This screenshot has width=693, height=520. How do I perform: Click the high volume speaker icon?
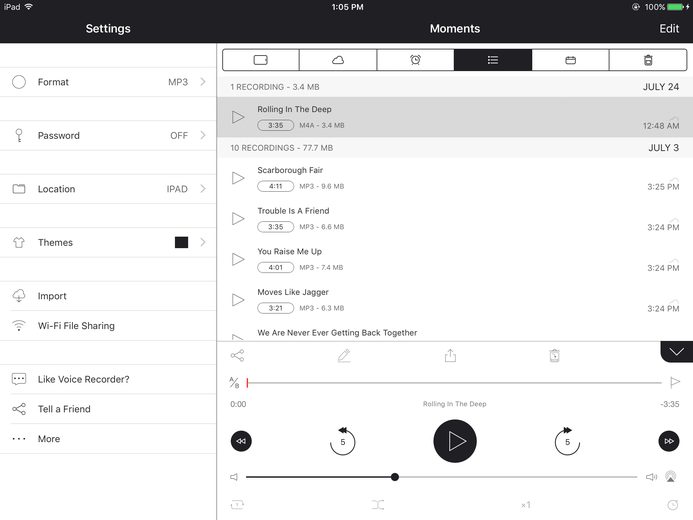click(x=651, y=477)
